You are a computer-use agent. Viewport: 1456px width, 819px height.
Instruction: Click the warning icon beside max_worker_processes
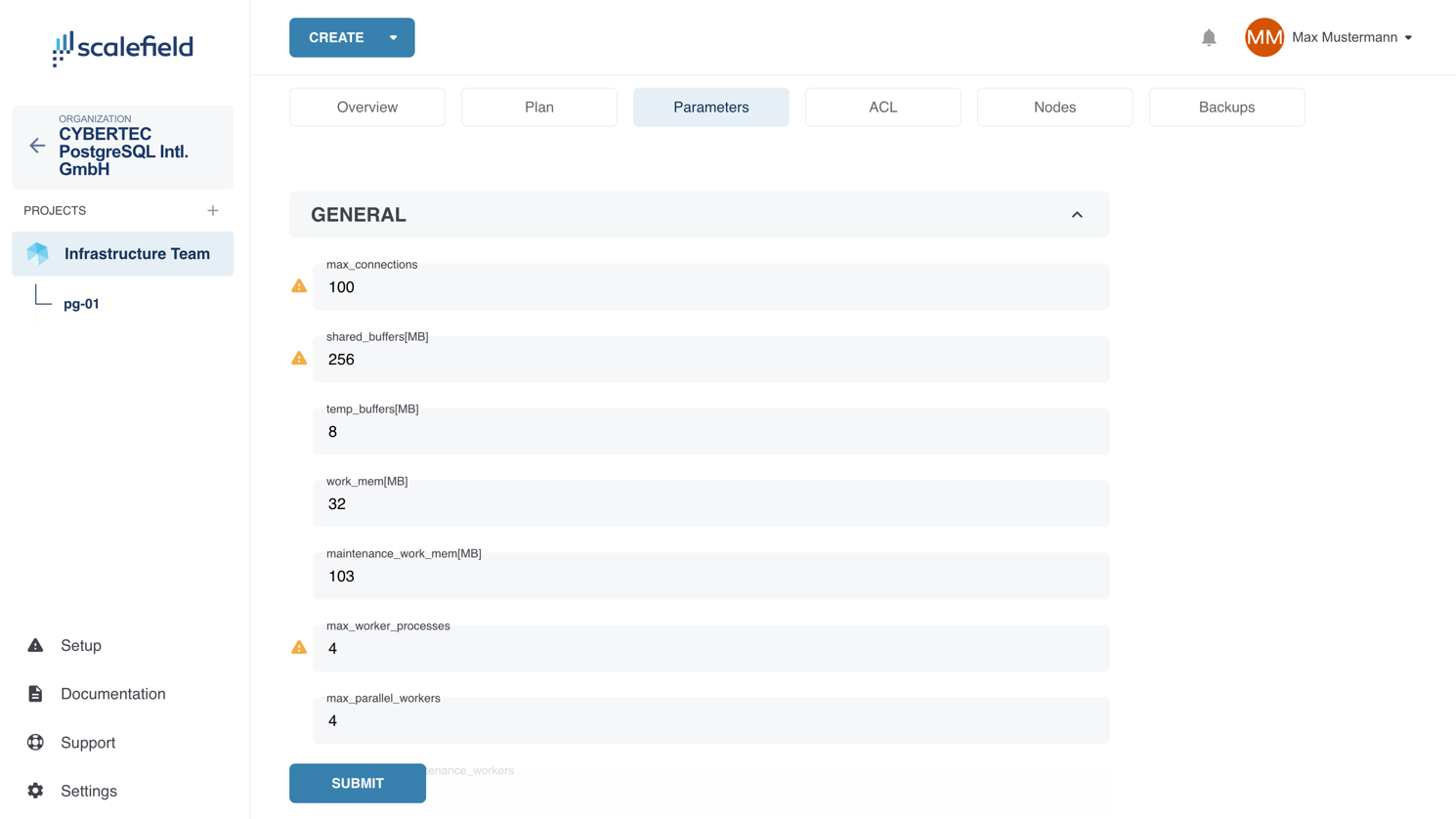[x=298, y=646]
